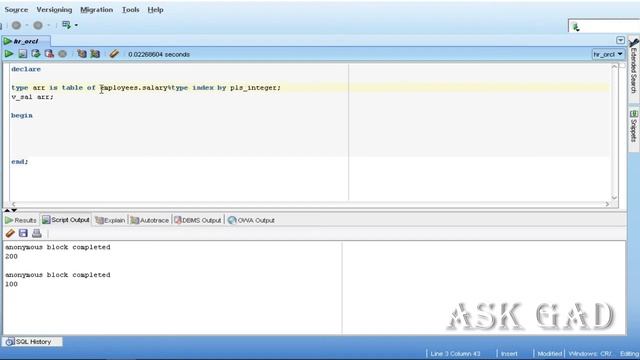Click the editor horizontal scrollbar right arrow
The image size is (640, 360).
[x=607, y=204]
